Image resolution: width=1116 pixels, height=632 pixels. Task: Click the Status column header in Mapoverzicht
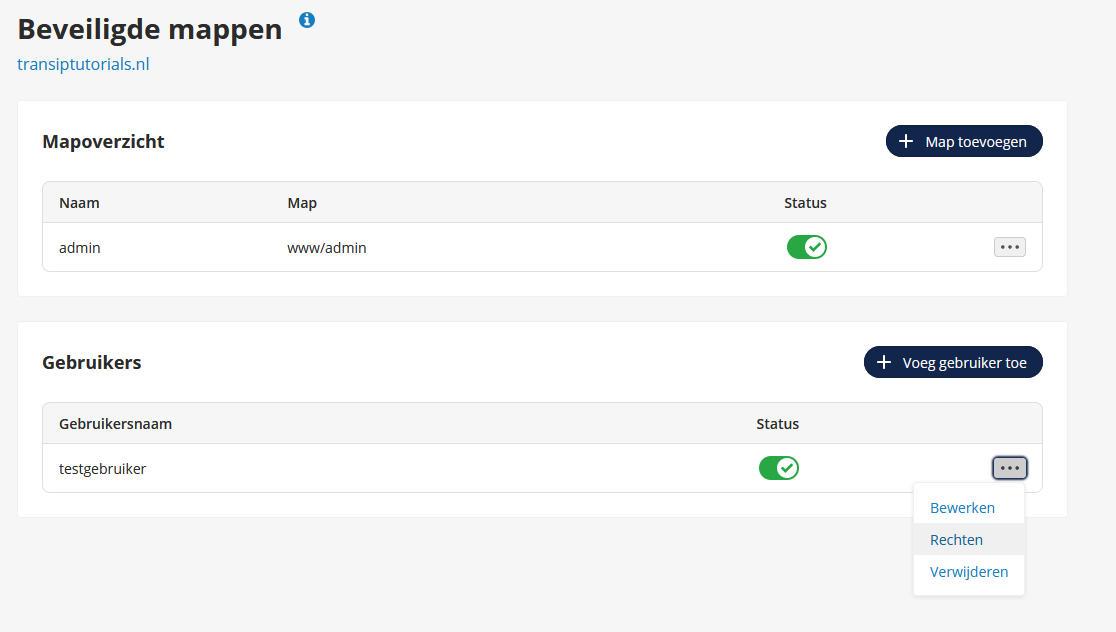click(805, 203)
